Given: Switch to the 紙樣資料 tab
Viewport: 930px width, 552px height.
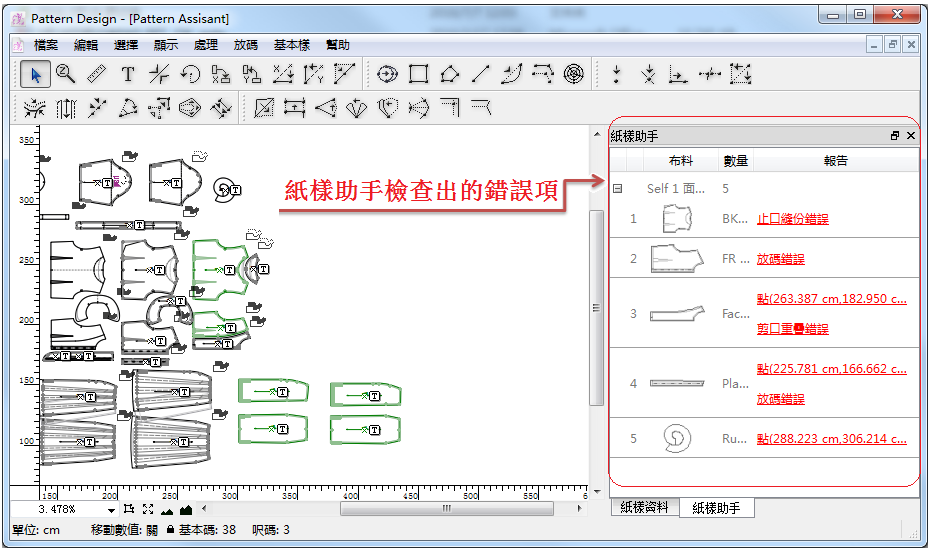Looking at the screenshot, I should 644,508.
